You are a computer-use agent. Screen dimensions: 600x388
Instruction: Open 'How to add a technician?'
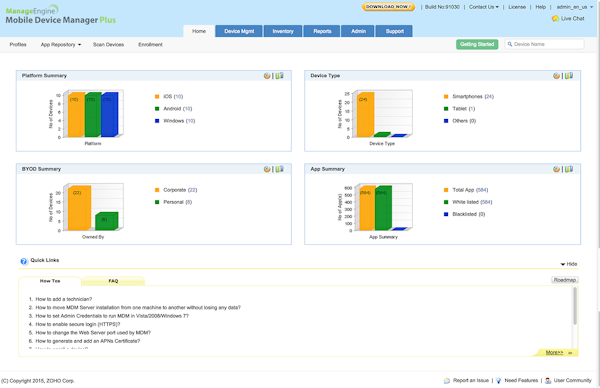tap(64, 299)
